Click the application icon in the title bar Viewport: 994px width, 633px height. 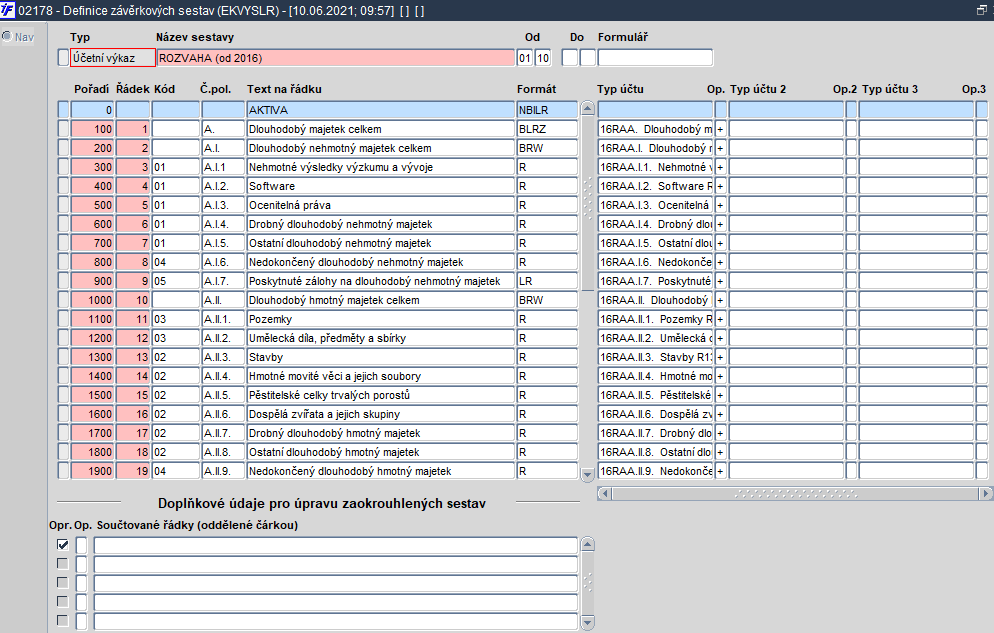(8, 10)
